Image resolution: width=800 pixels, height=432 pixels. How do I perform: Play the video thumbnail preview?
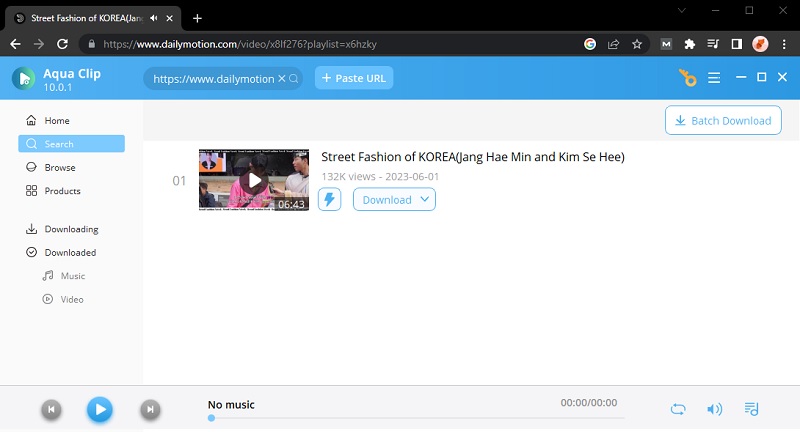[254, 180]
